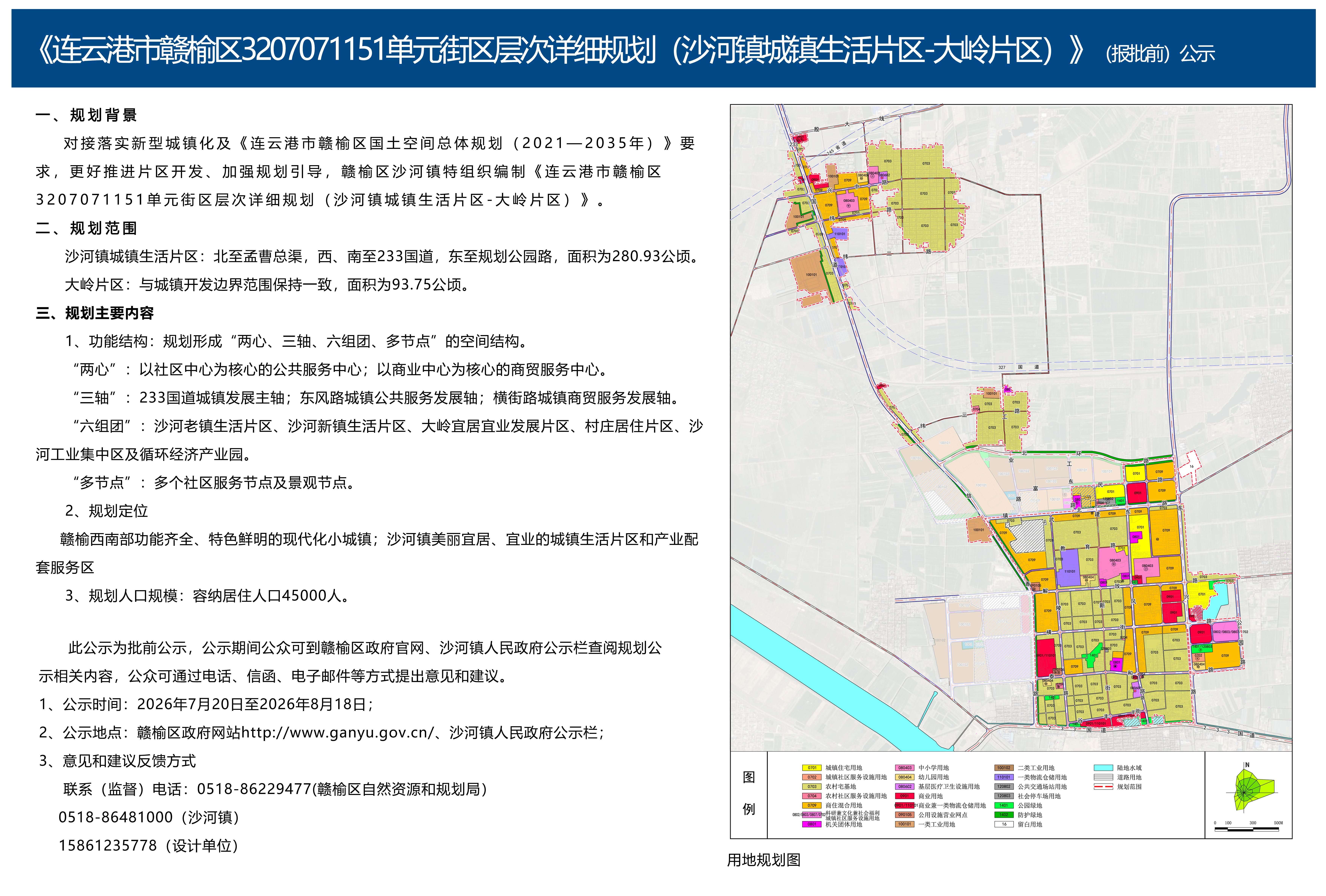Click the 大岭片区 93.75公顷 line

[x=268, y=285]
